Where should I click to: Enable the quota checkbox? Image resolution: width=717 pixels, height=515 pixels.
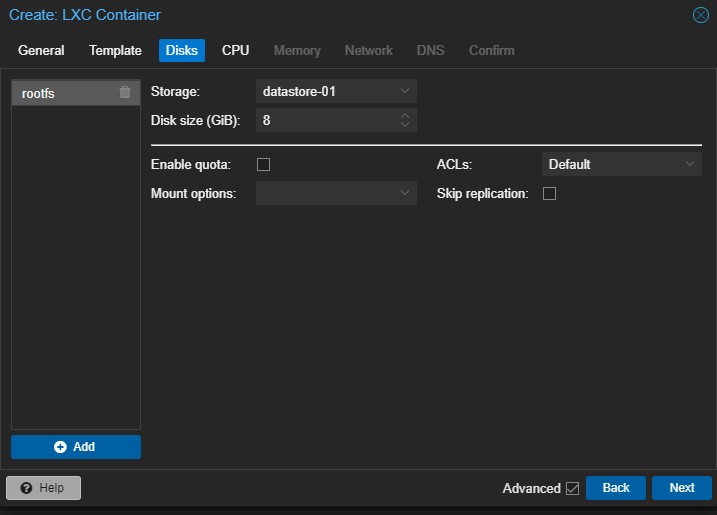point(264,164)
